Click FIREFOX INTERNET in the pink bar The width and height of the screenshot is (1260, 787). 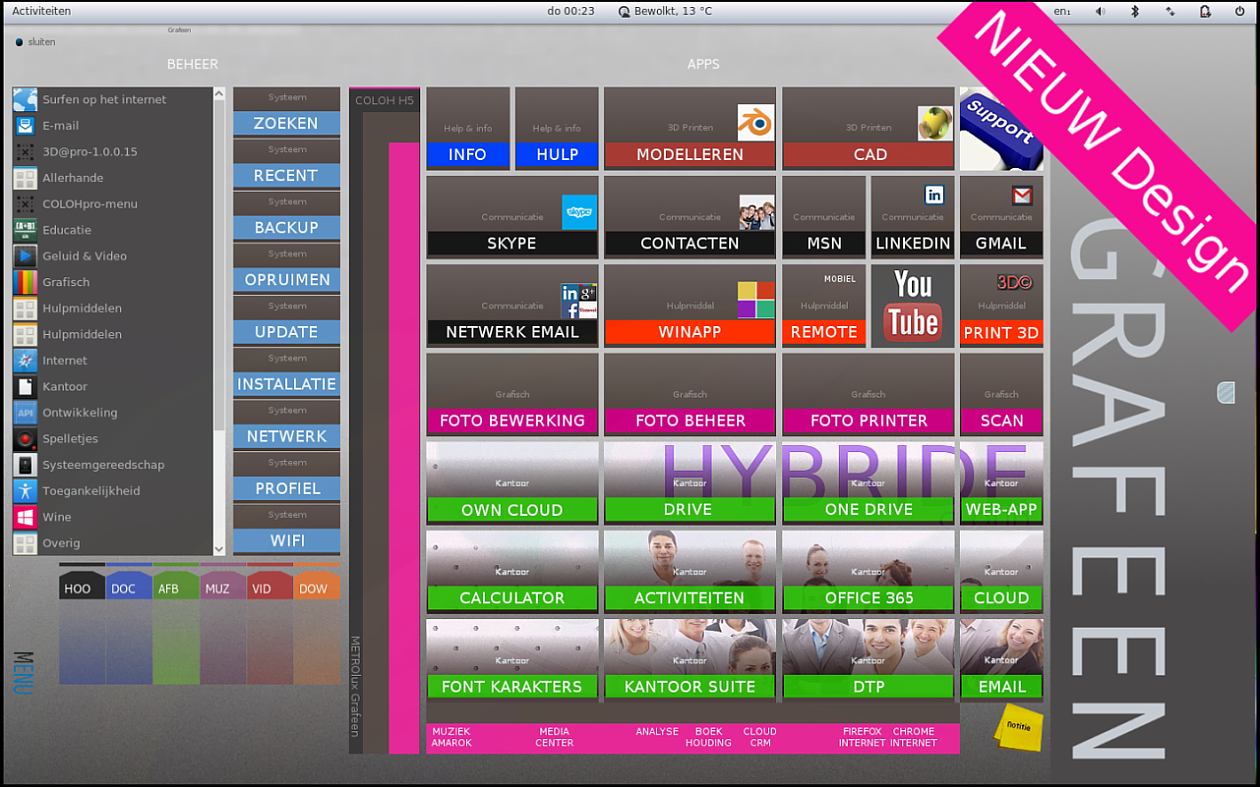click(862, 737)
